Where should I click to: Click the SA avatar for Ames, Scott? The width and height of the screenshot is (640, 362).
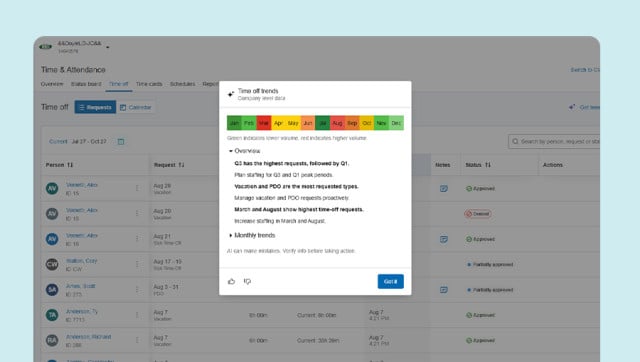tap(52, 290)
